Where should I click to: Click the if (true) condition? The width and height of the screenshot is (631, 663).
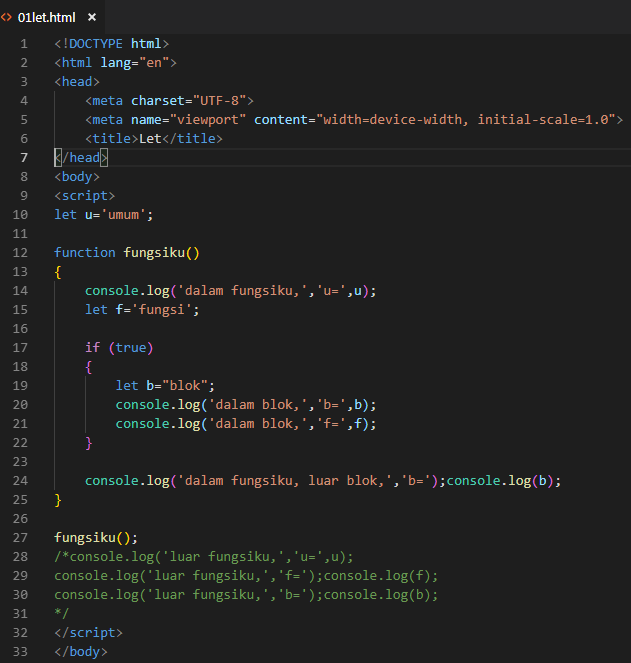click(x=119, y=348)
